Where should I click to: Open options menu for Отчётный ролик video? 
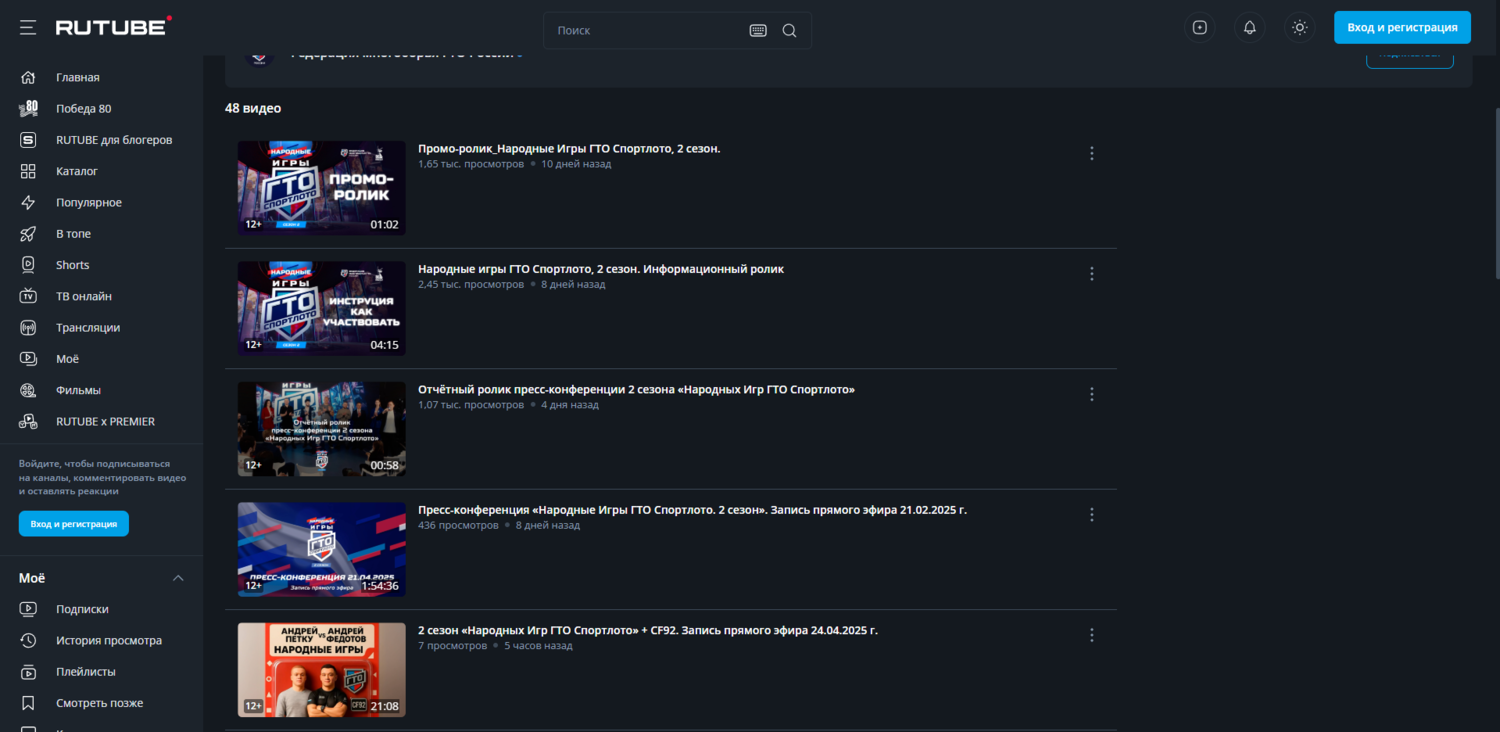1092,394
